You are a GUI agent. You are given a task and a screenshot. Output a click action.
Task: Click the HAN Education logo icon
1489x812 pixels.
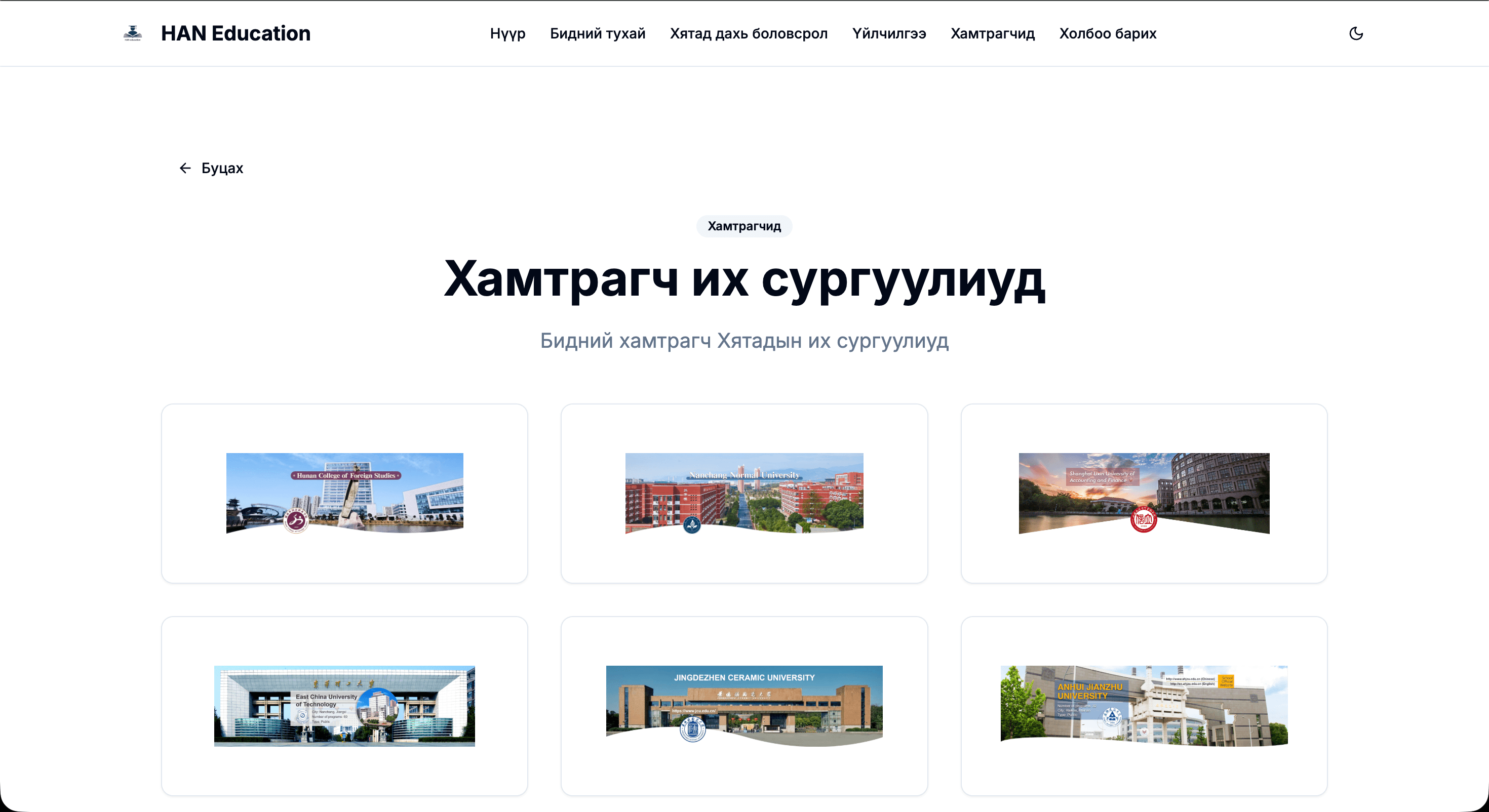point(133,33)
